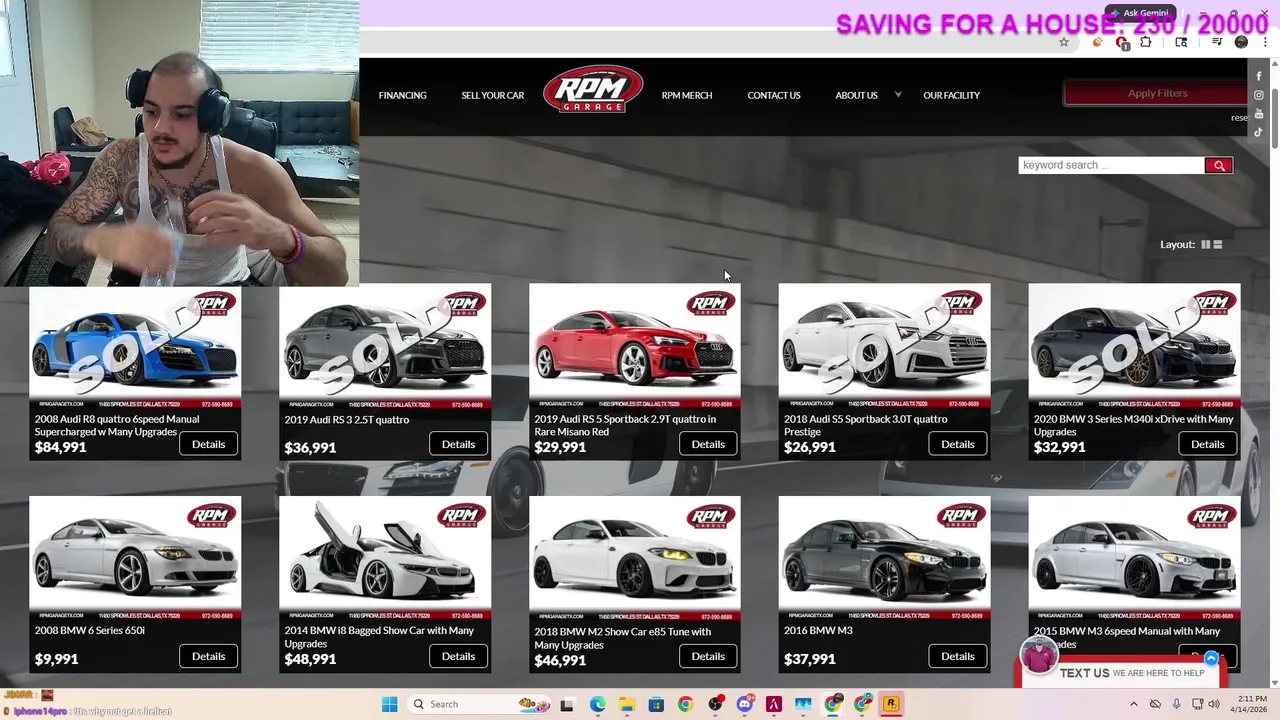Open Task View from the taskbar
The width and height of the screenshot is (1280, 720).
click(567, 704)
